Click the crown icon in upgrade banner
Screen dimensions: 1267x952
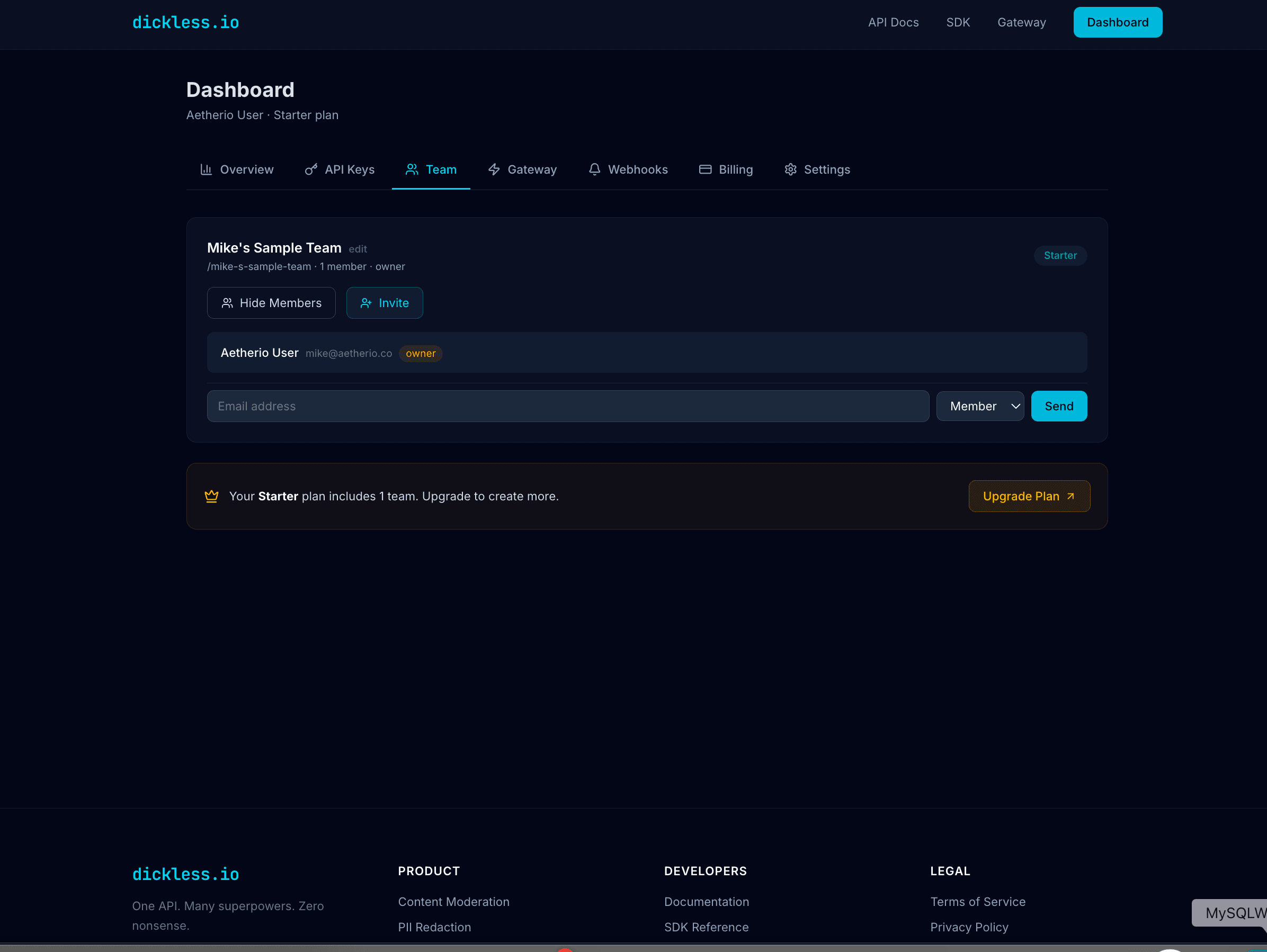tap(211, 496)
